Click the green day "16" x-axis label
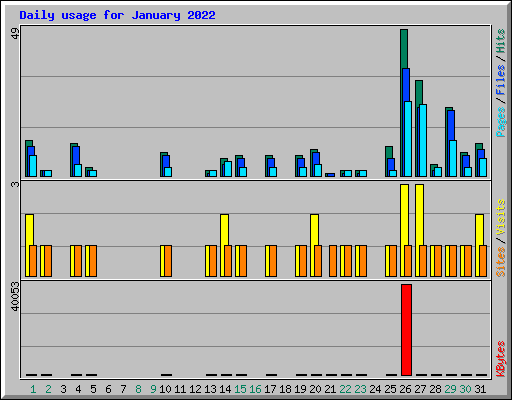The image size is (512, 400). pyautogui.click(x=255, y=389)
